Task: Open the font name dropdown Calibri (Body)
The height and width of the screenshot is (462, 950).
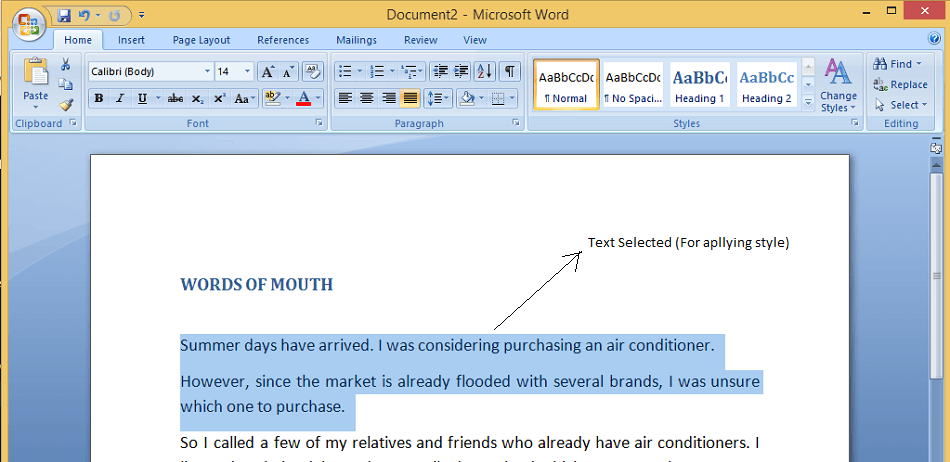Action: 150,71
